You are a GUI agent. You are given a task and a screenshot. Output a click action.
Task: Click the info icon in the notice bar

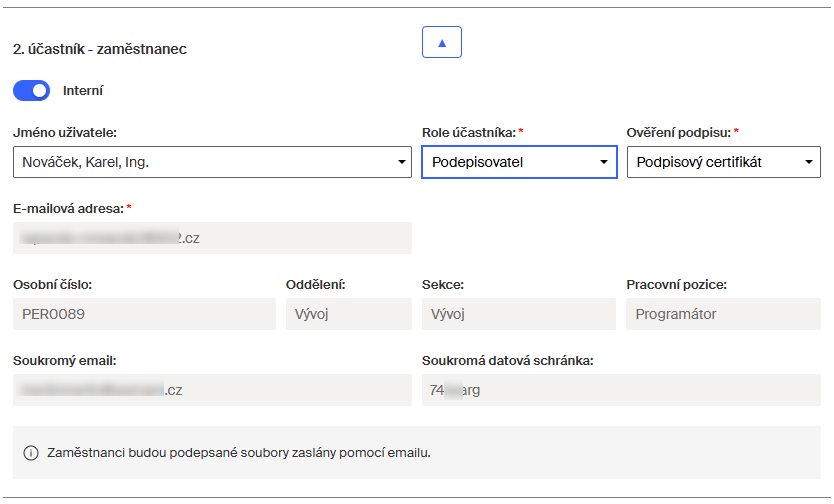(x=30, y=453)
